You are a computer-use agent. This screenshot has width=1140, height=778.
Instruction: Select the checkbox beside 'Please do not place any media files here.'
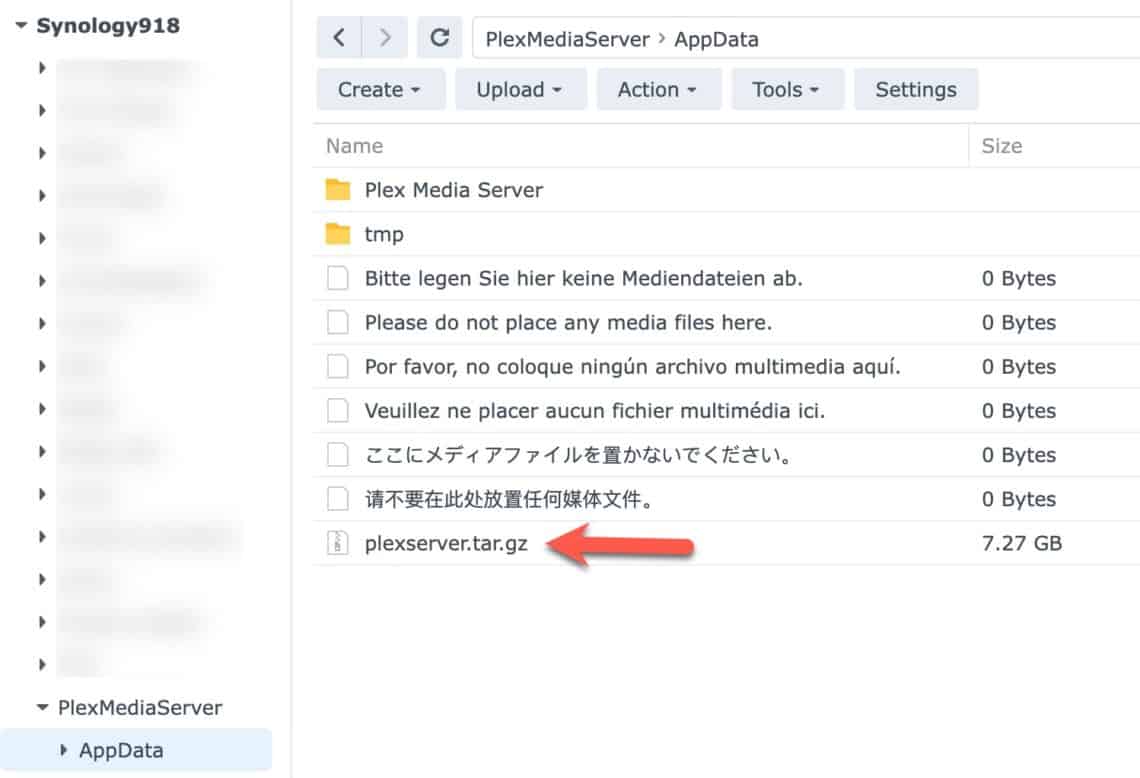coord(337,322)
